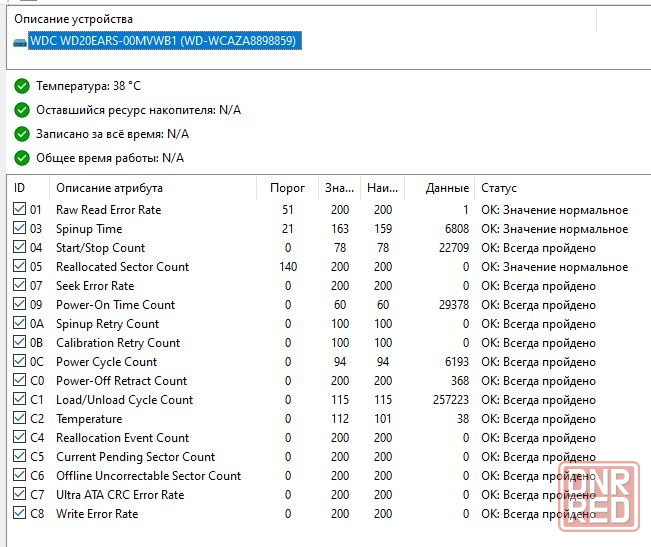Select the Power Cycle Count attribute name
The width and height of the screenshot is (651, 547).
(x=107, y=362)
